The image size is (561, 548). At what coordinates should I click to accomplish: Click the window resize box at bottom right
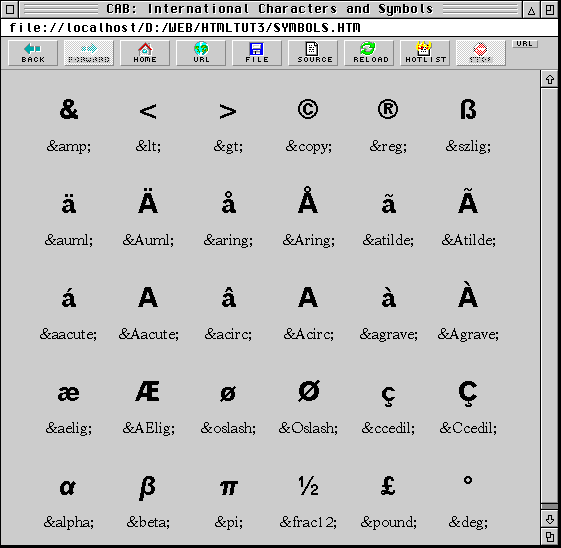coord(550,537)
